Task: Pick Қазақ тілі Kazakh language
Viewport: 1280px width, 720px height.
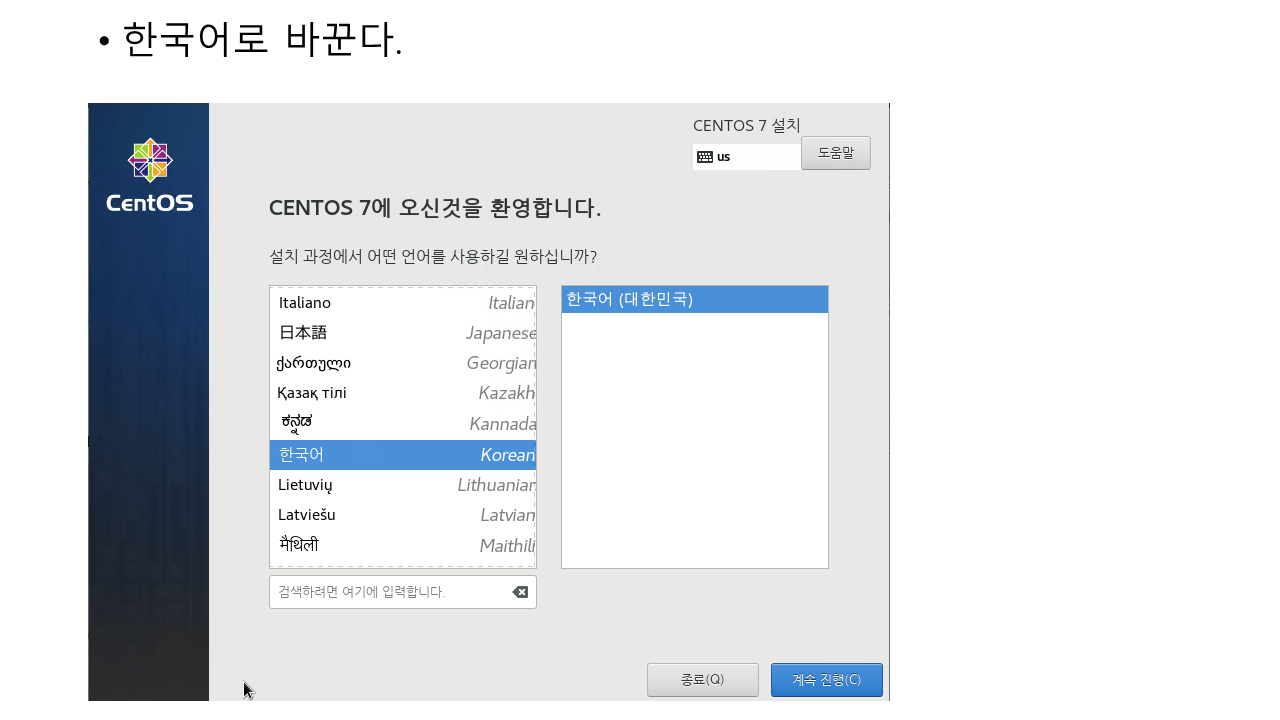Action: [402, 393]
